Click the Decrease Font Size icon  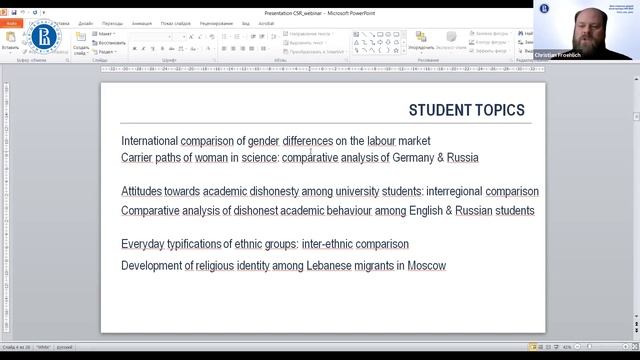pos(200,37)
